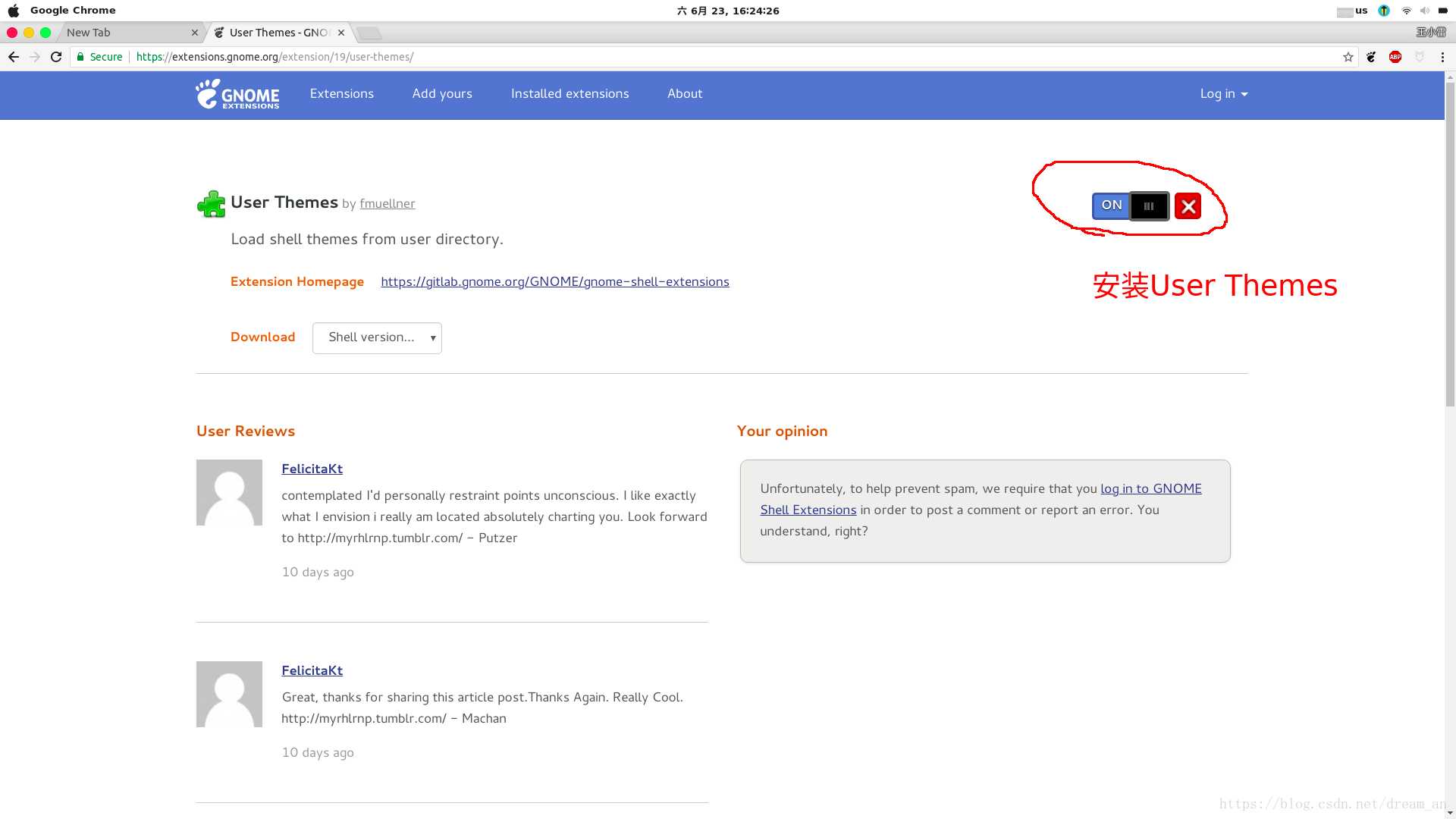Click the Chrome profile name button
The height and width of the screenshot is (819, 1456).
(1430, 33)
